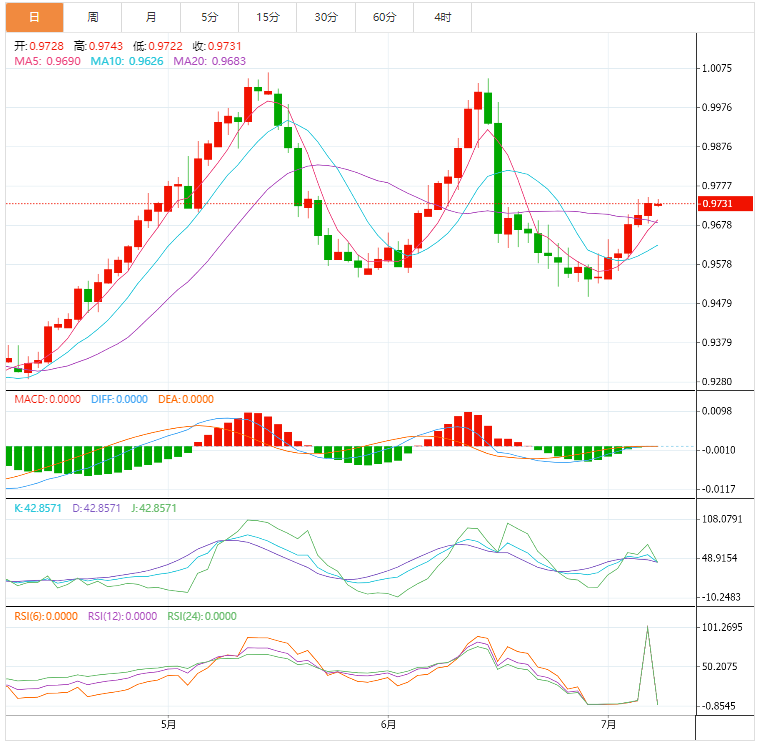The image size is (758, 745).
Task: Click the RSI(24) indicator label
Action: click(x=202, y=617)
